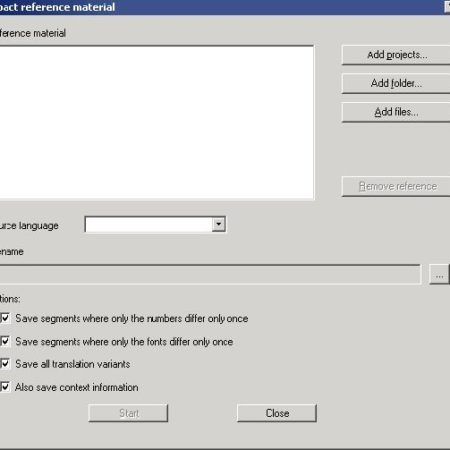Open the Add folder... dialog

(396, 83)
